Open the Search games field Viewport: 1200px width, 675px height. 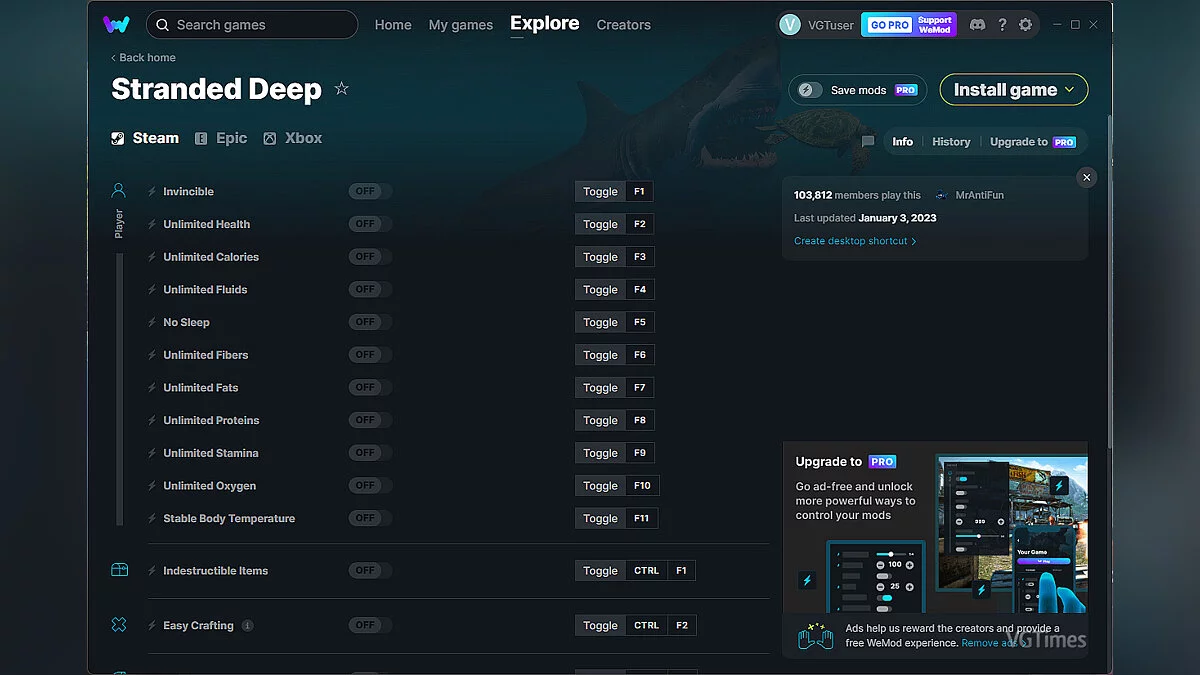tap(251, 24)
